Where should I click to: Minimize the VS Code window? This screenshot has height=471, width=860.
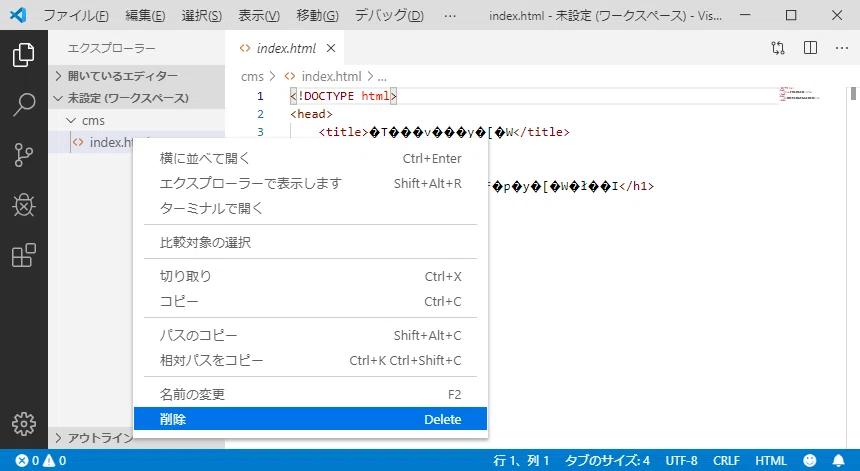(745, 15)
